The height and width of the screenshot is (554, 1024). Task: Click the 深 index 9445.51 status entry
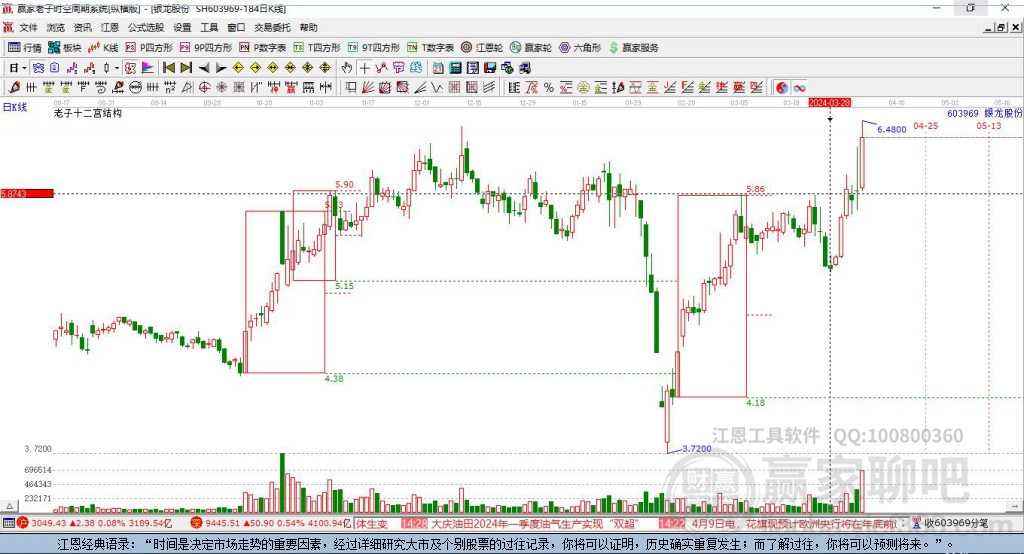click(271, 523)
